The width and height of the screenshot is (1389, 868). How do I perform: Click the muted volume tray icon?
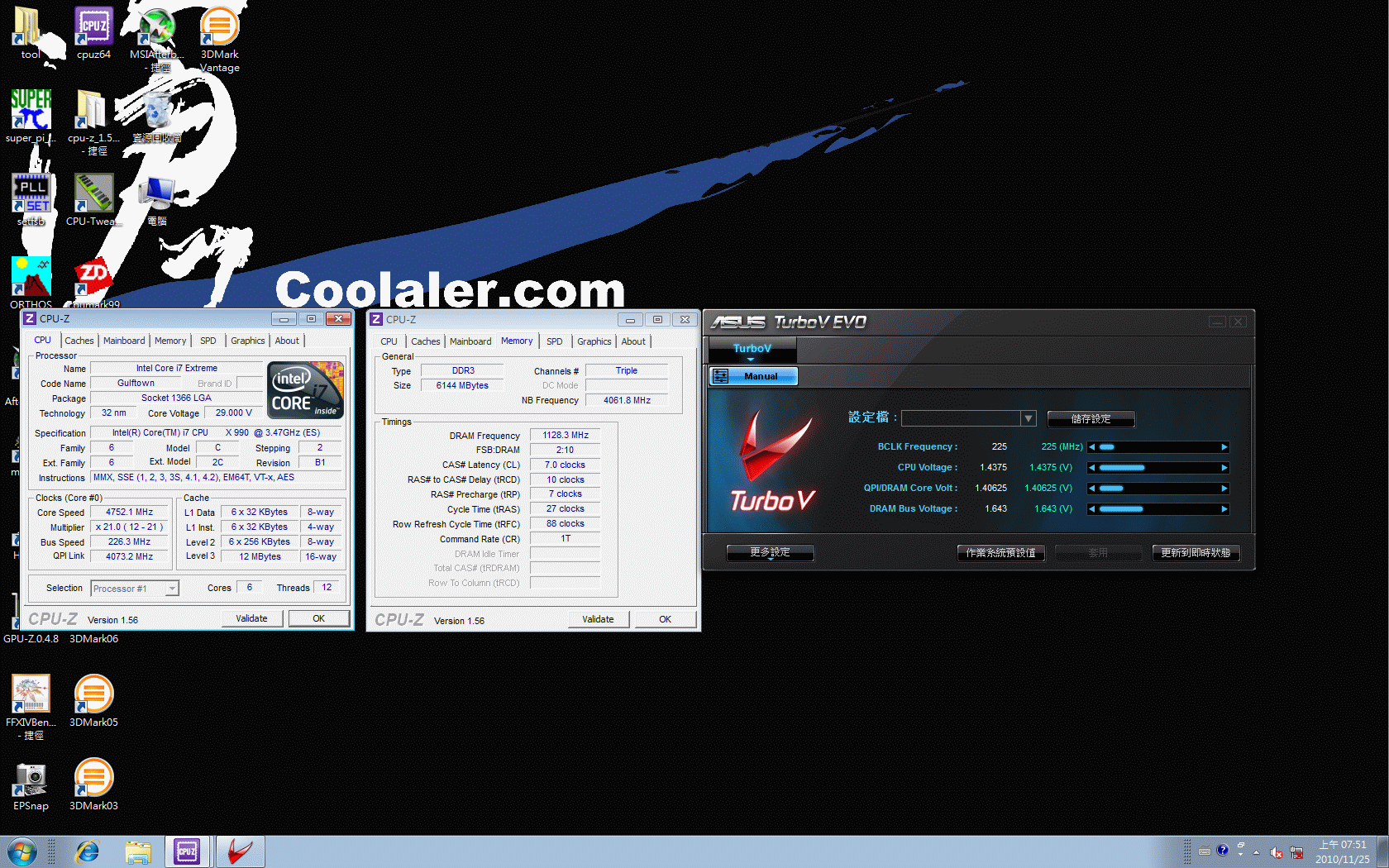(1276, 852)
